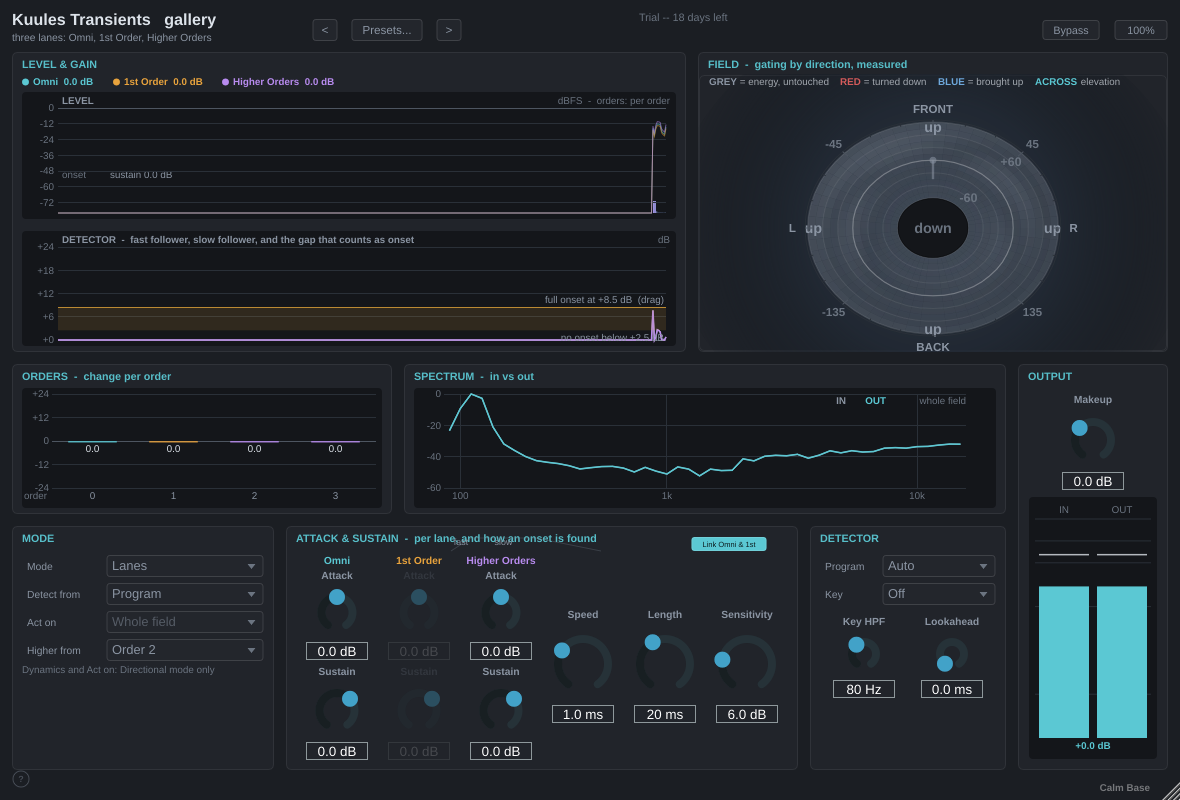Click the 1st Order Sustain knob
1180x800 pixels.
coord(418,709)
